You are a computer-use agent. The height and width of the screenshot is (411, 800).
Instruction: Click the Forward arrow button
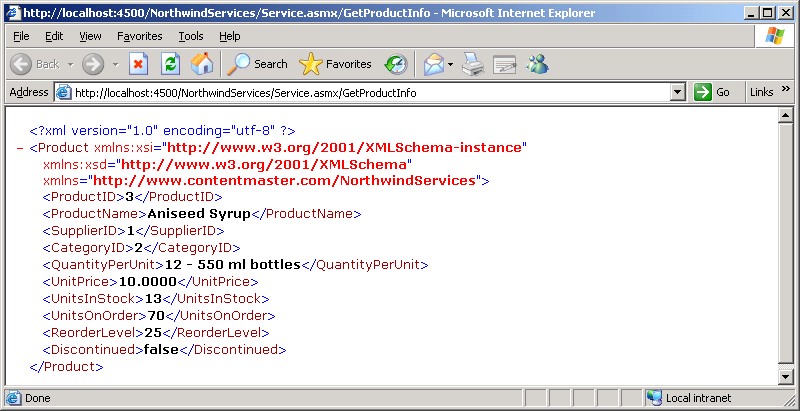pos(93,64)
